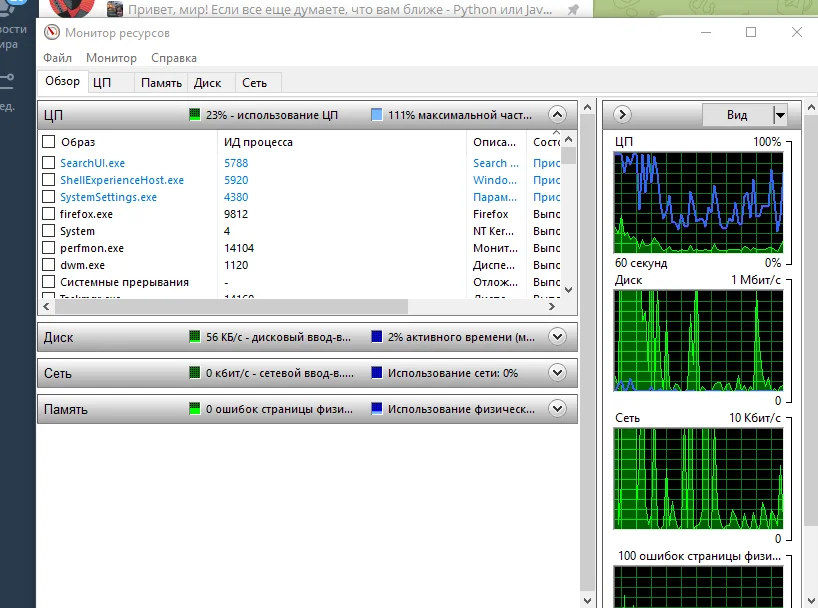Screen dimensions: 818x608
Task: Click the Вид button in graphs pane
Action: (x=737, y=115)
